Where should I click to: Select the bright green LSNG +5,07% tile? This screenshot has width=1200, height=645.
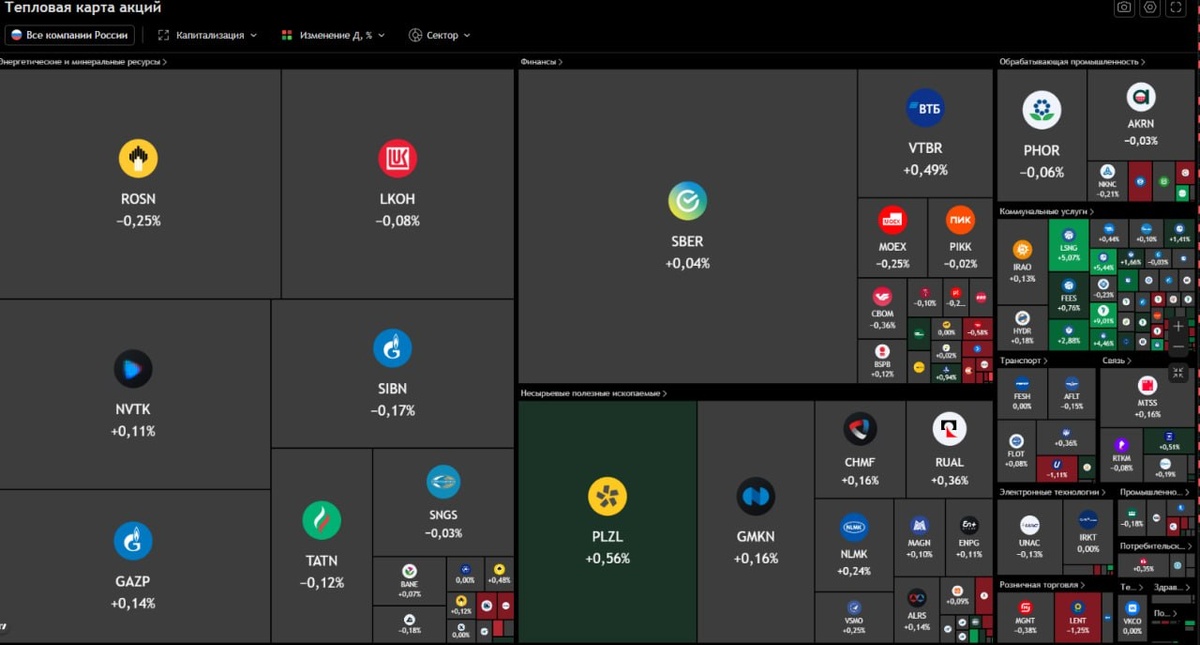pos(1068,245)
